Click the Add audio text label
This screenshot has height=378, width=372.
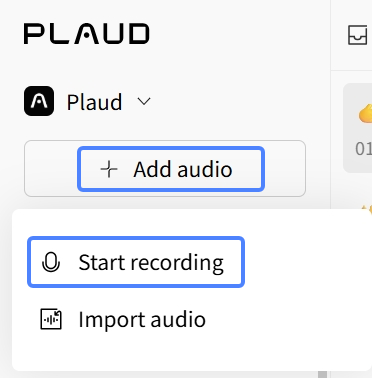[183, 169]
